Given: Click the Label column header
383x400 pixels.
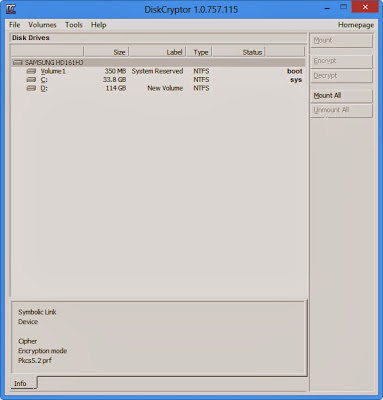Looking at the screenshot, I should click(157, 52).
